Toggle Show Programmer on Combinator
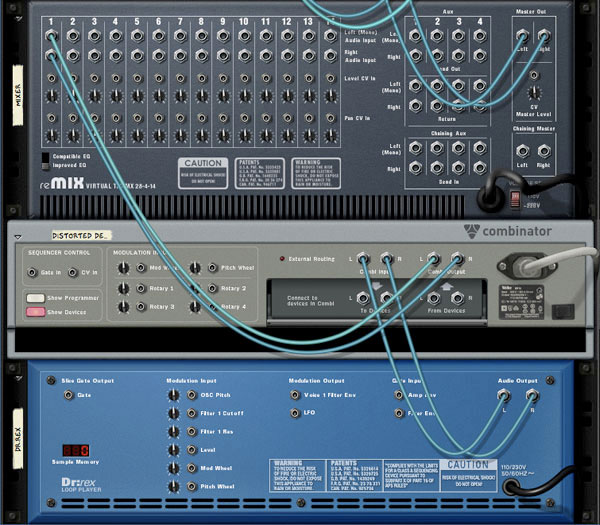The image size is (600, 525). pos(36,298)
